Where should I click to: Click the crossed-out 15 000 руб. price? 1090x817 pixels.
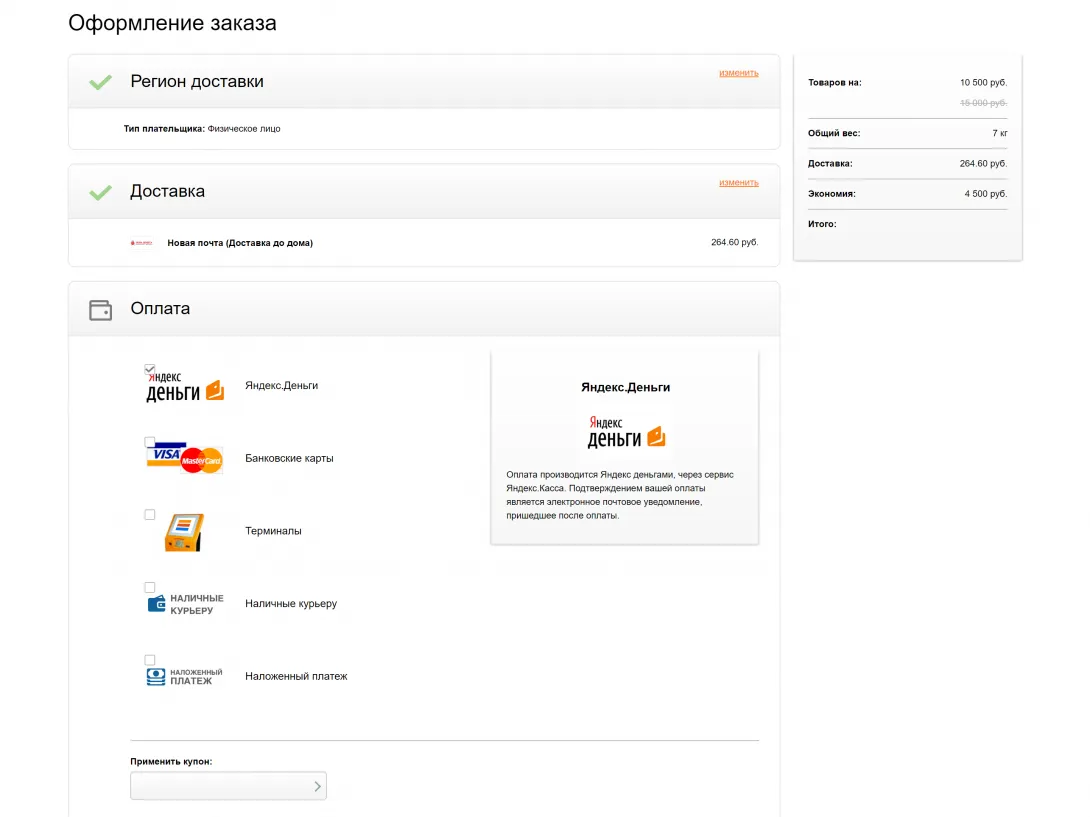[x=983, y=103]
